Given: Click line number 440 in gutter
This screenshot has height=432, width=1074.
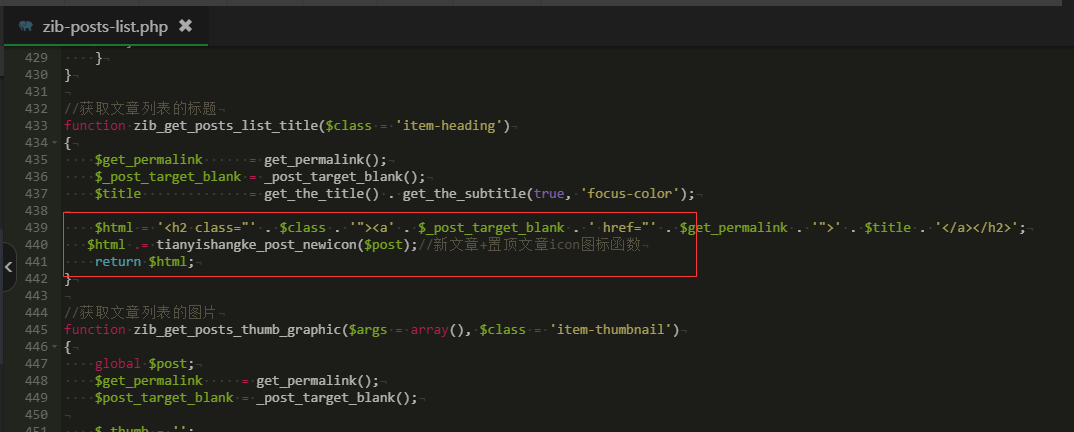Looking at the screenshot, I should (36, 244).
